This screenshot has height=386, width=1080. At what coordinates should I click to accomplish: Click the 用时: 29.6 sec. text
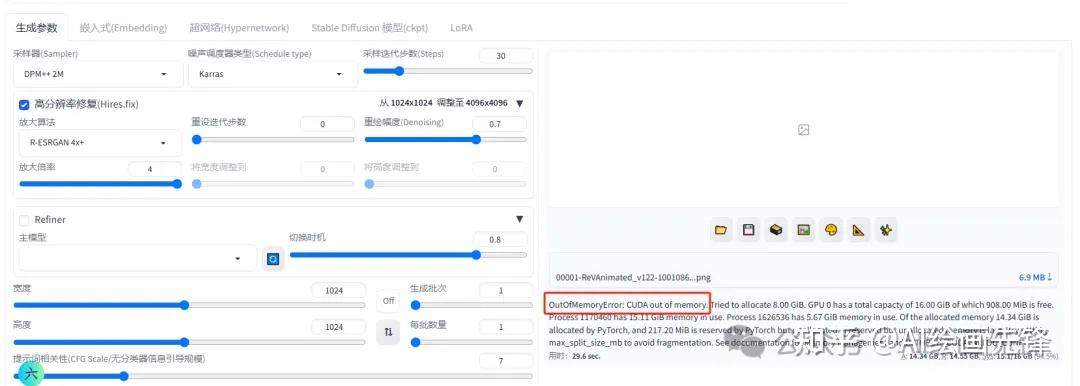(x=574, y=356)
